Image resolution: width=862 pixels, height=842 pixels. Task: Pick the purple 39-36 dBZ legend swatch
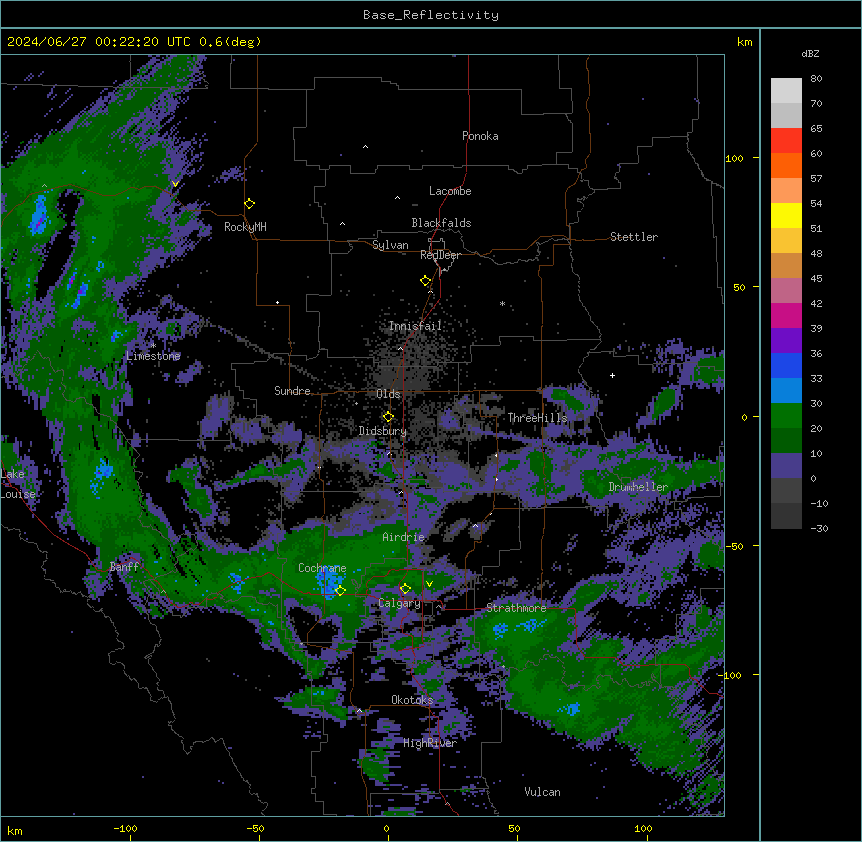coord(786,341)
